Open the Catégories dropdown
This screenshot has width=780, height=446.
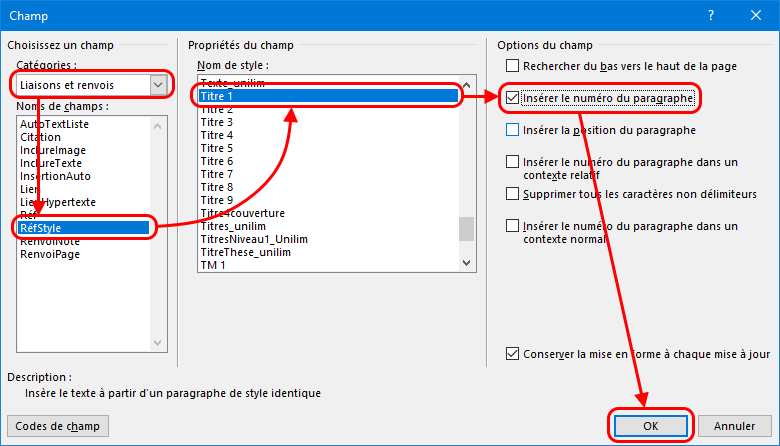[158, 85]
